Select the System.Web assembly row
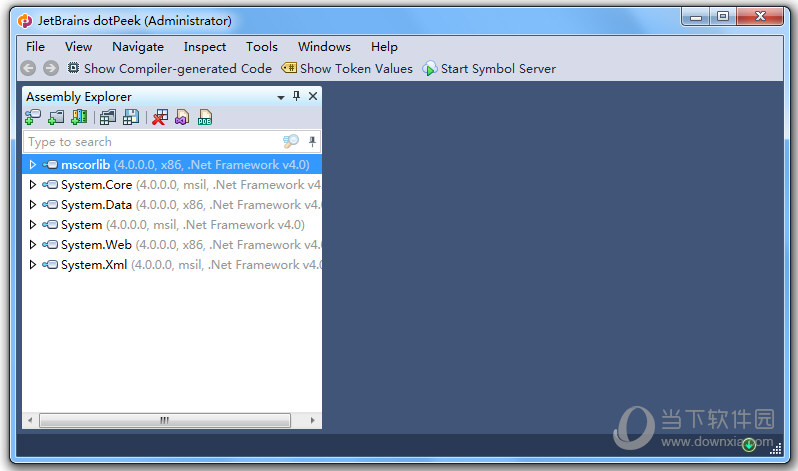 (172, 244)
